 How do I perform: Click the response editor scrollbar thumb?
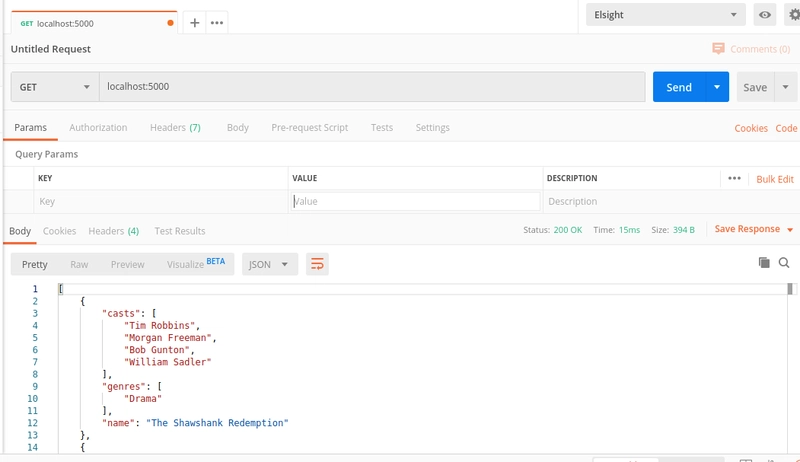[x=790, y=289]
